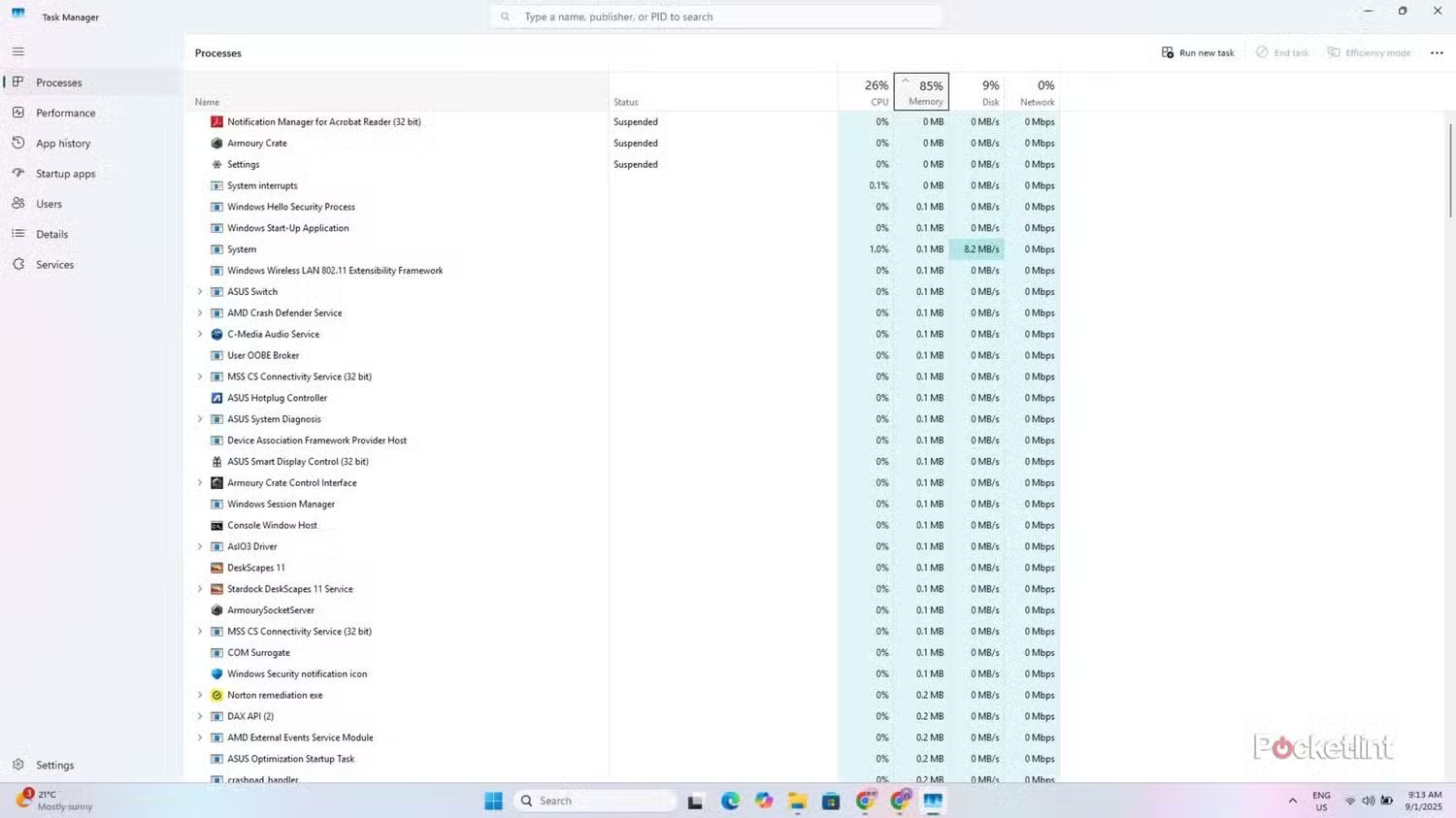This screenshot has width=1456, height=818.
Task: Expand Stardock DeskScapes 11 Service group
Action: point(200,589)
